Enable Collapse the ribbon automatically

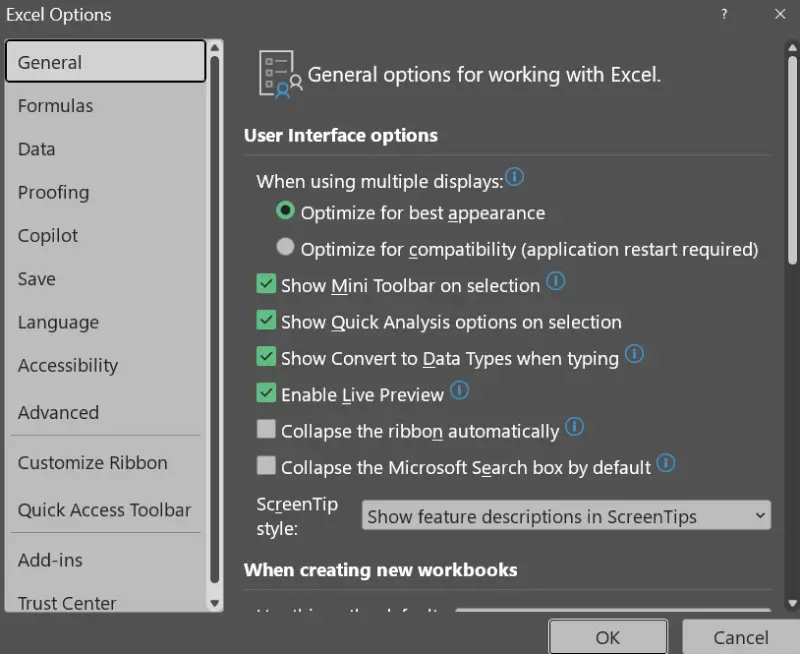(x=266, y=430)
